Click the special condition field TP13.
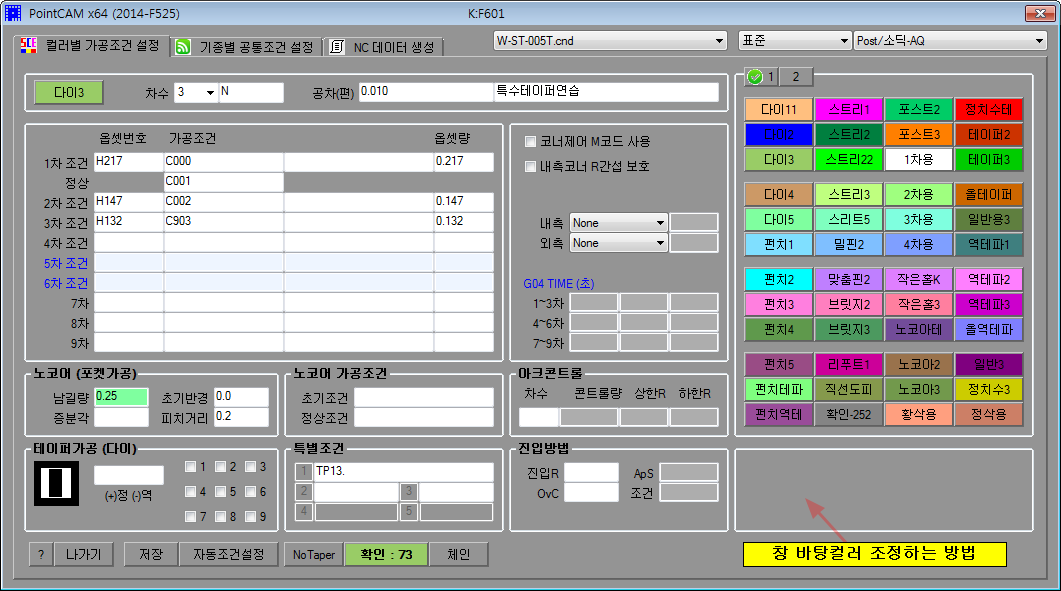This screenshot has height=591, width=1061. point(404,472)
